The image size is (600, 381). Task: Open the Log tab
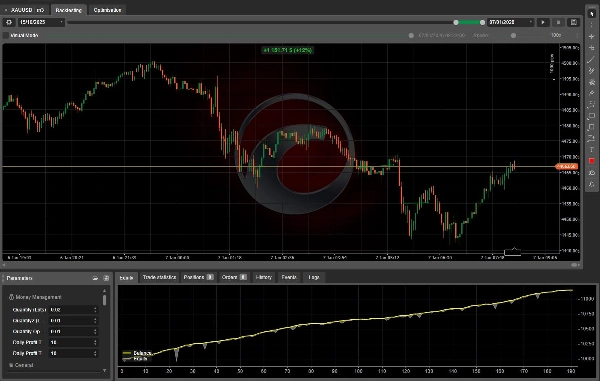[x=314, y=277]
